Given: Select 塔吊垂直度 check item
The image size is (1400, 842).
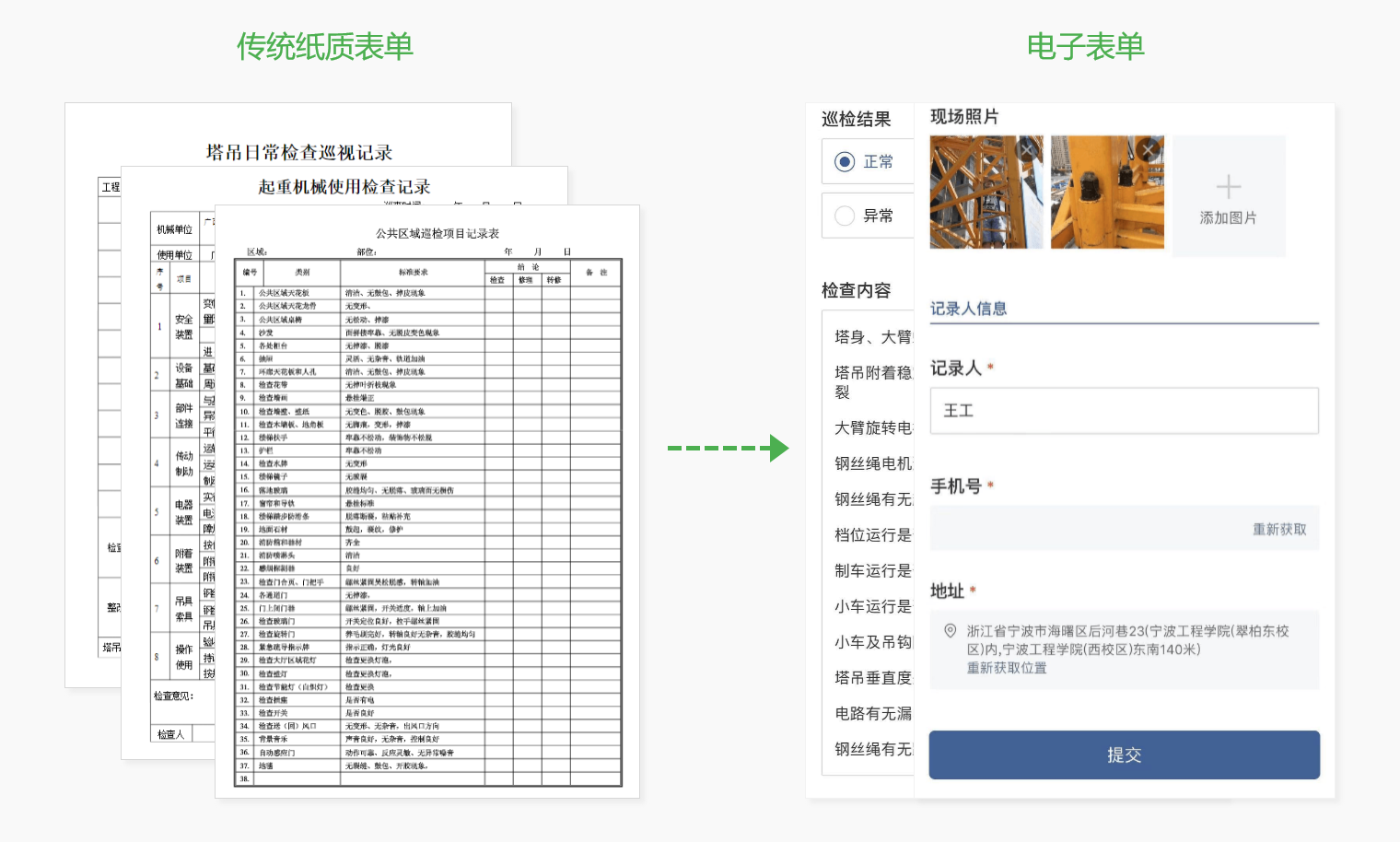Looking at the screenshot, I should coord(872,678).
